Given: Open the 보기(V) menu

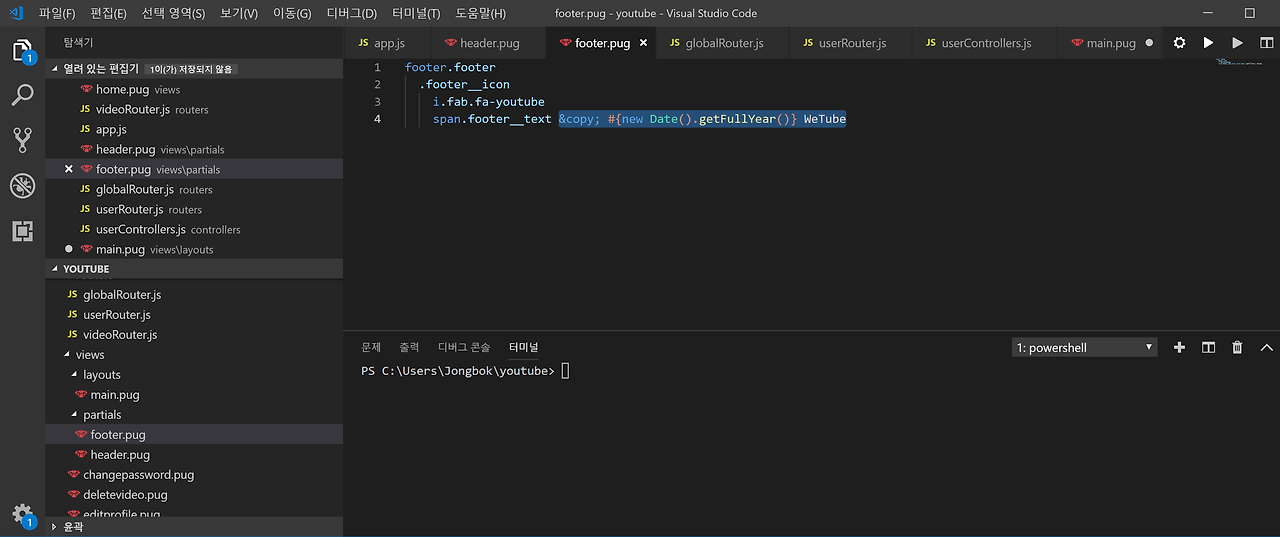Looking at the screenshot, I should 238,13.
